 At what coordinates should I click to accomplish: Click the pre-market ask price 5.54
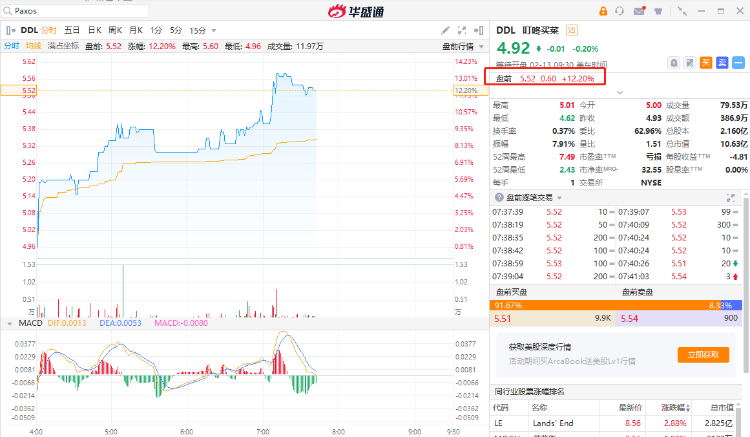tap(629, 318)
